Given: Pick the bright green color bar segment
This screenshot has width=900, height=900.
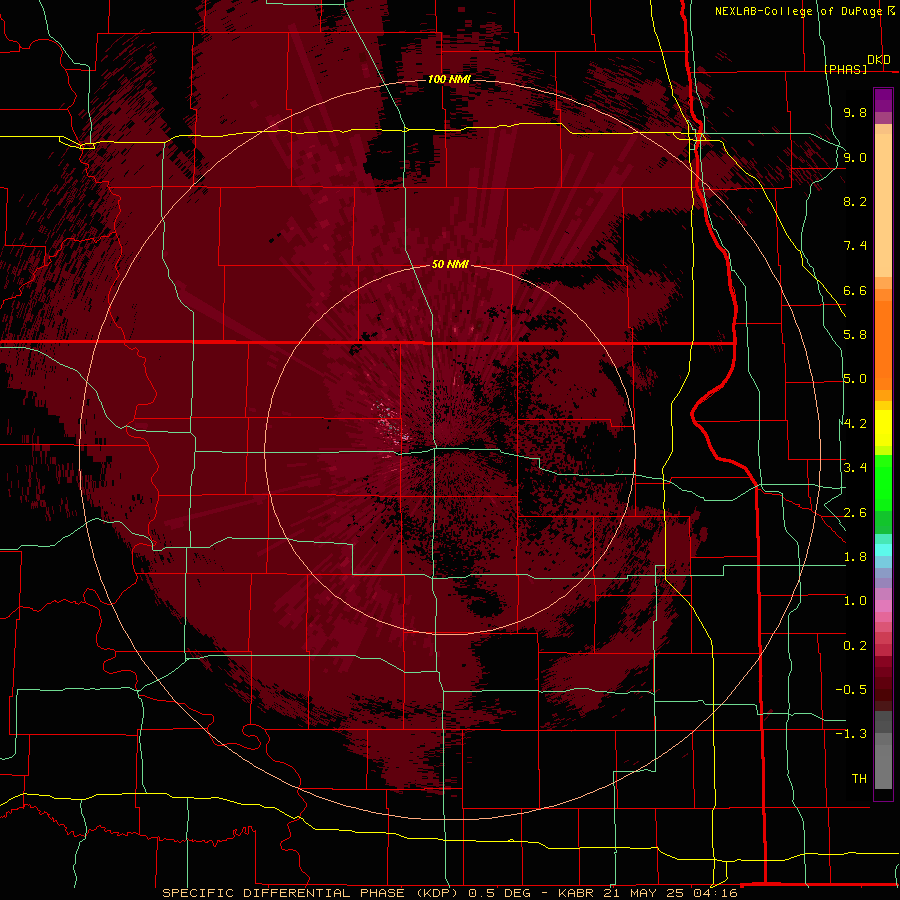Looking at the screenshot, I should [883, 482].
